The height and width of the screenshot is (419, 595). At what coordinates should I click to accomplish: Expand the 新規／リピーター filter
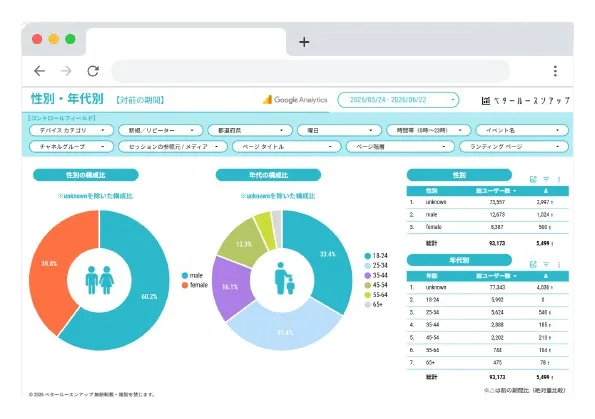(x=161, y=130)
